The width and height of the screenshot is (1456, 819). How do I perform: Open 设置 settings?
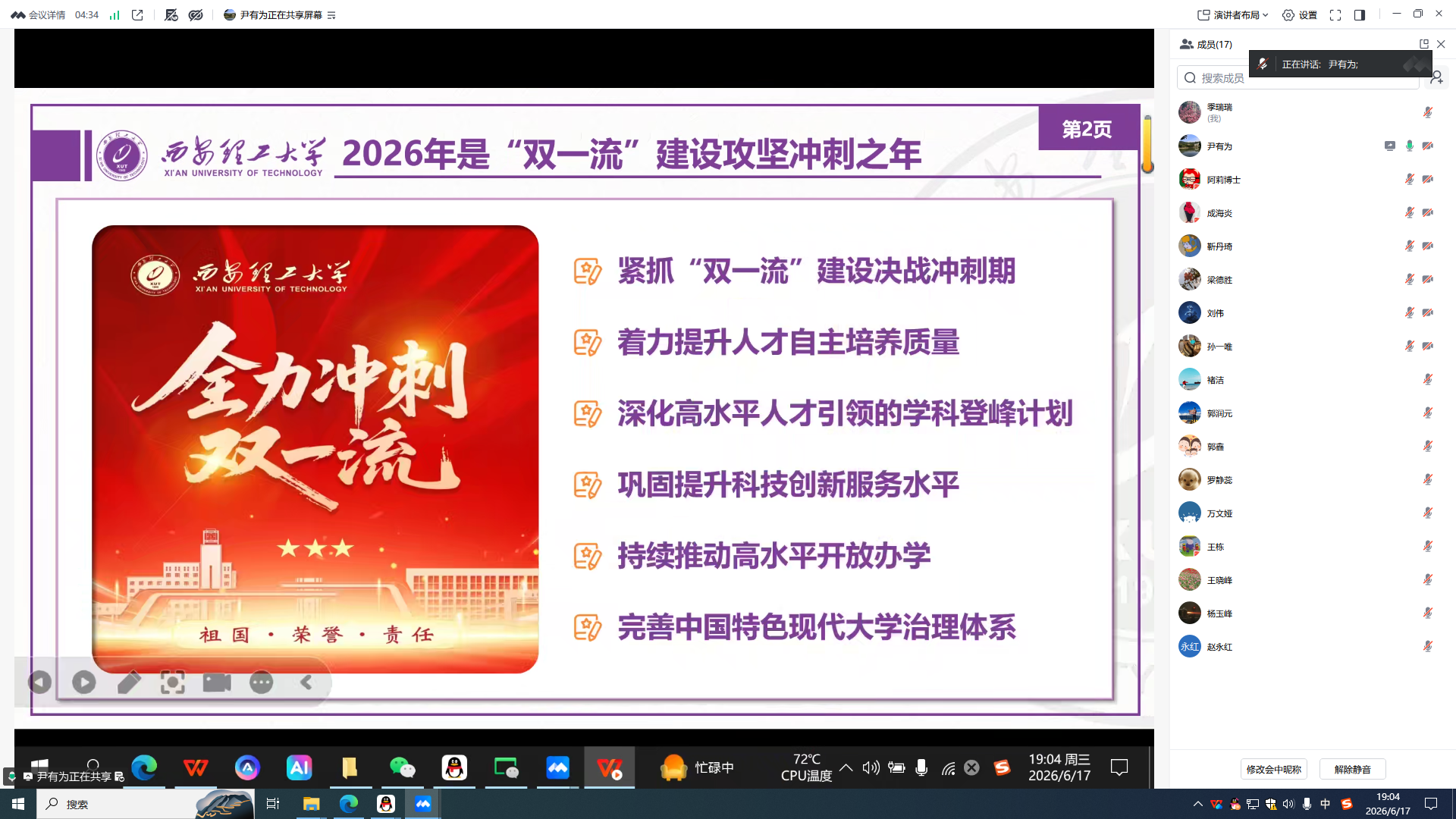click(1300, 15)
